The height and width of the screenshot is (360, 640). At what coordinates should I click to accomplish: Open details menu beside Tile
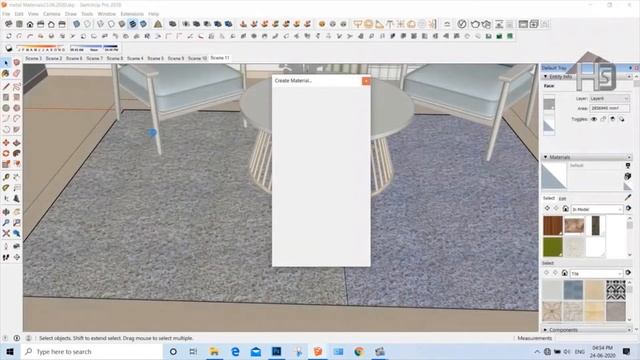coord(628,273)
